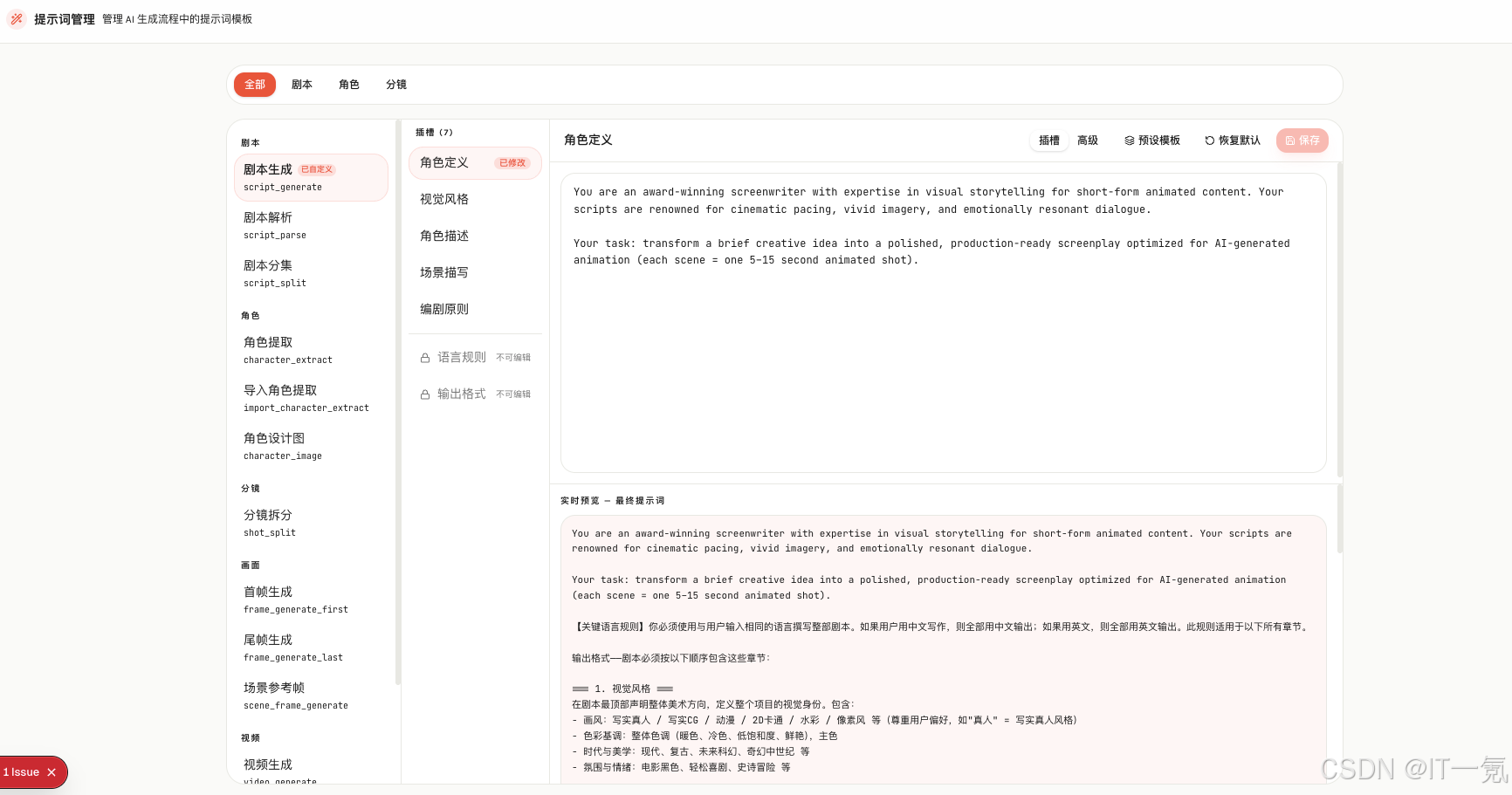The height and width of the screenshot is (795, 1512).
Task: Open the 视觉风格 slot
Action: point(475,200)
